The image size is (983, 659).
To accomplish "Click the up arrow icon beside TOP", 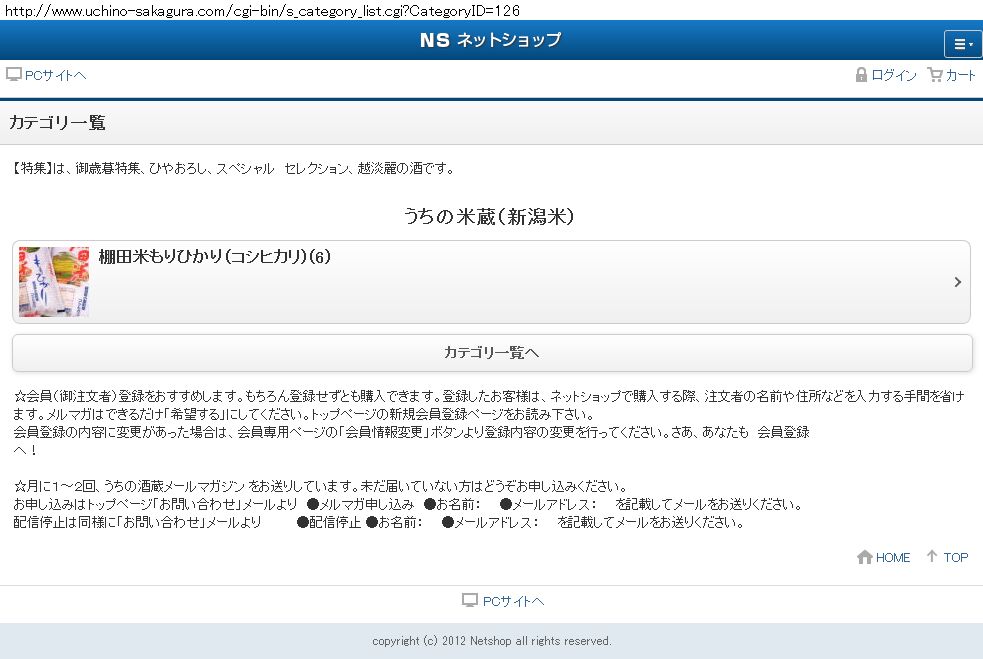I will tap(932, 557).
